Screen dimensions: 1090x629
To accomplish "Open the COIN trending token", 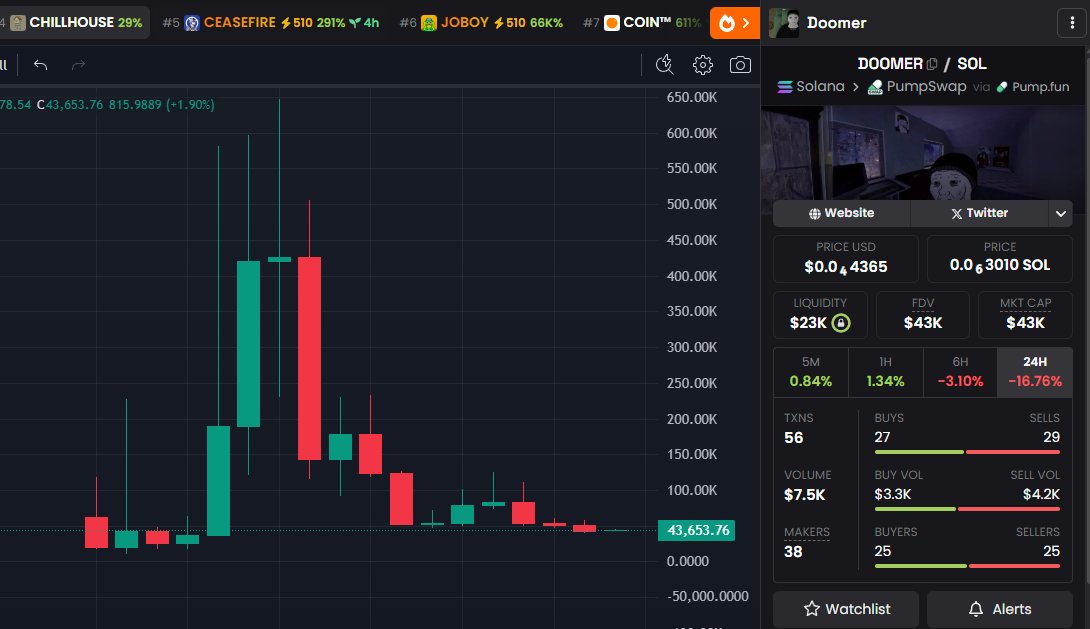I will coord(642,23).
